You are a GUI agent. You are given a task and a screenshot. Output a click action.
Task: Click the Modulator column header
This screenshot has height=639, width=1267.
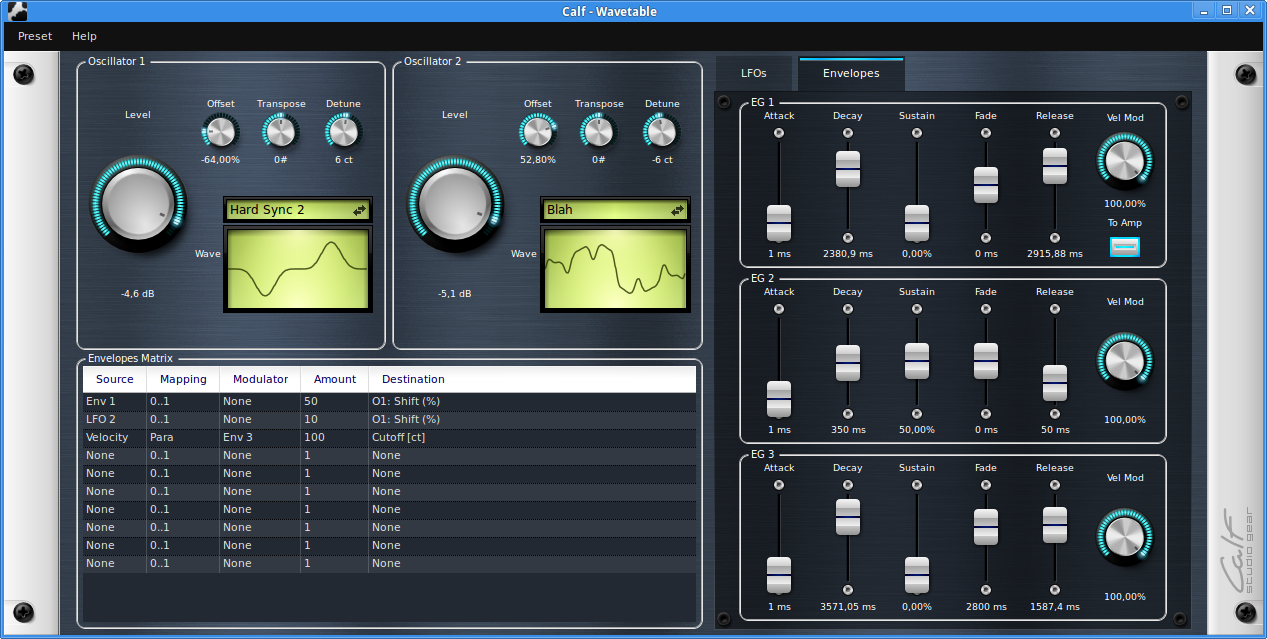pyautogui.click(x=260, y=379)
